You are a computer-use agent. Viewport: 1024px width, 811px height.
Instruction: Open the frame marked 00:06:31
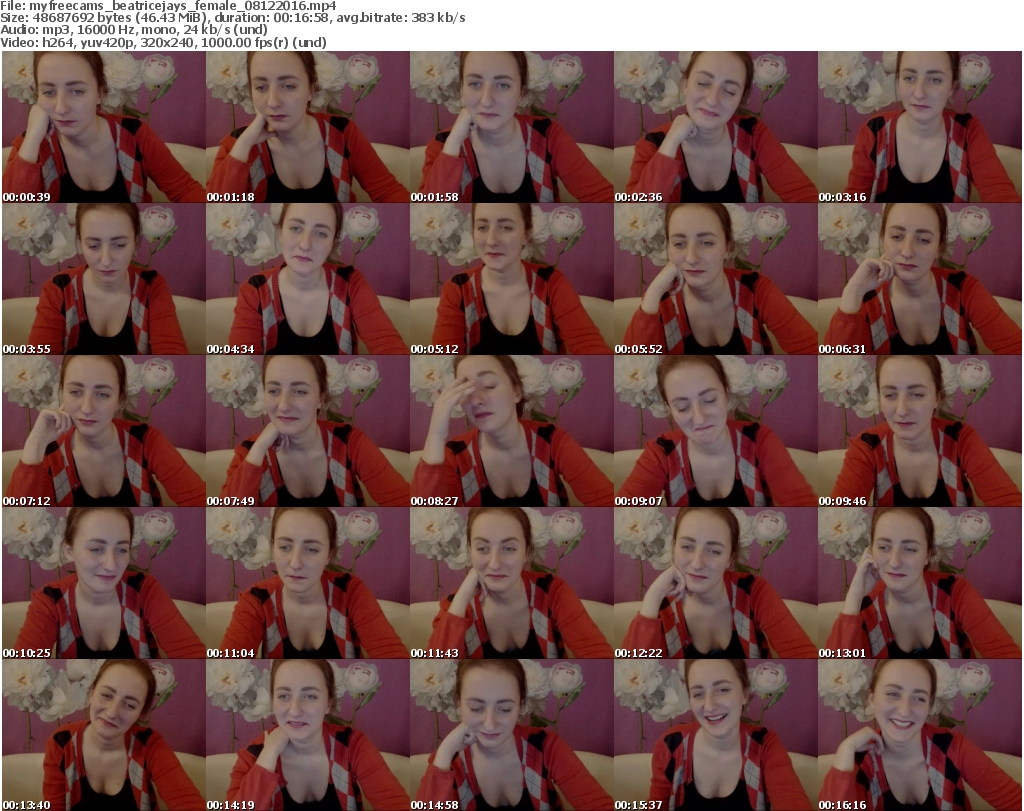(x=920, y=279)
